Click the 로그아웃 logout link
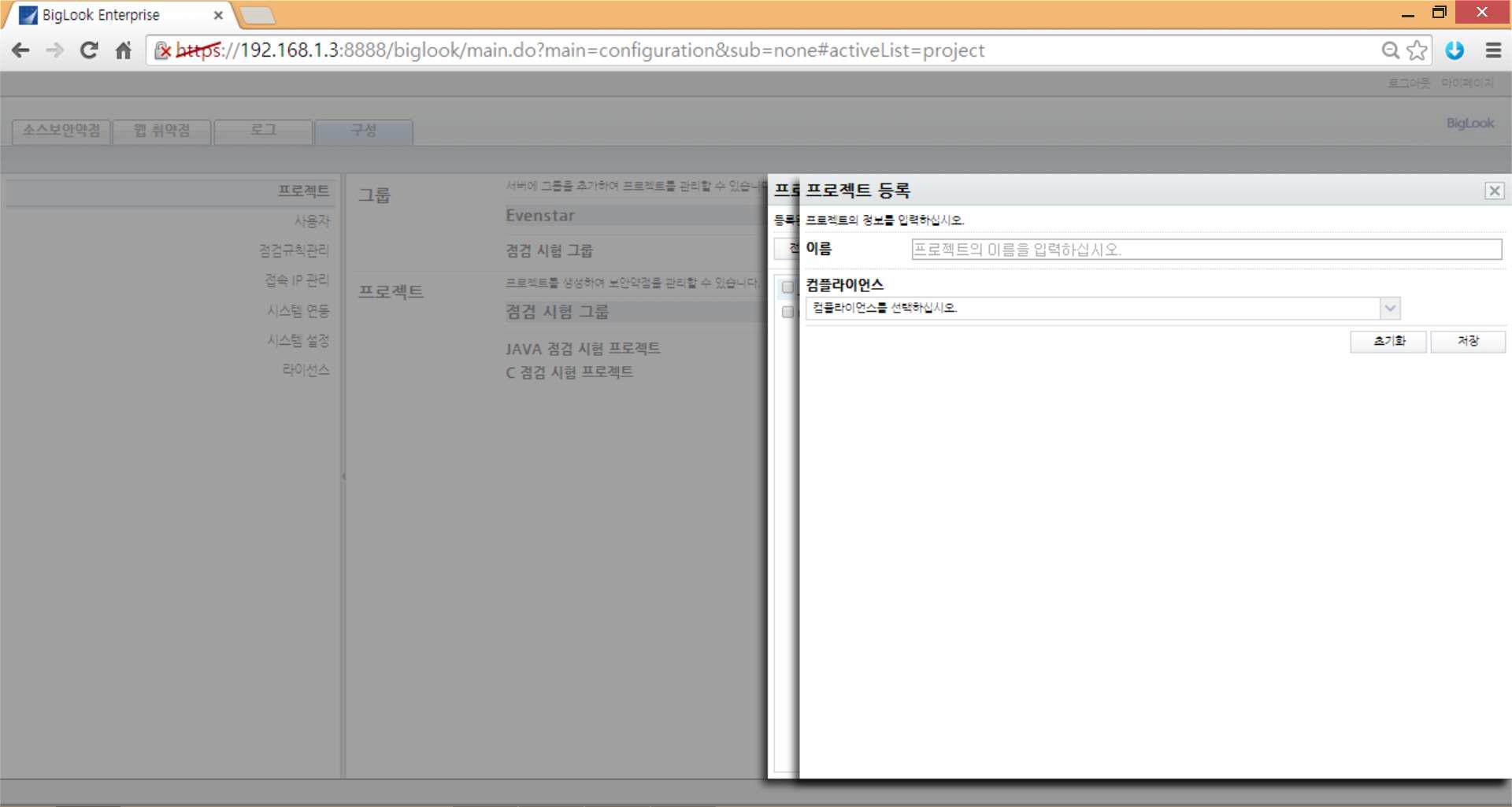The height and width of the screenshot is (807, 1512). click(1408, 83)
